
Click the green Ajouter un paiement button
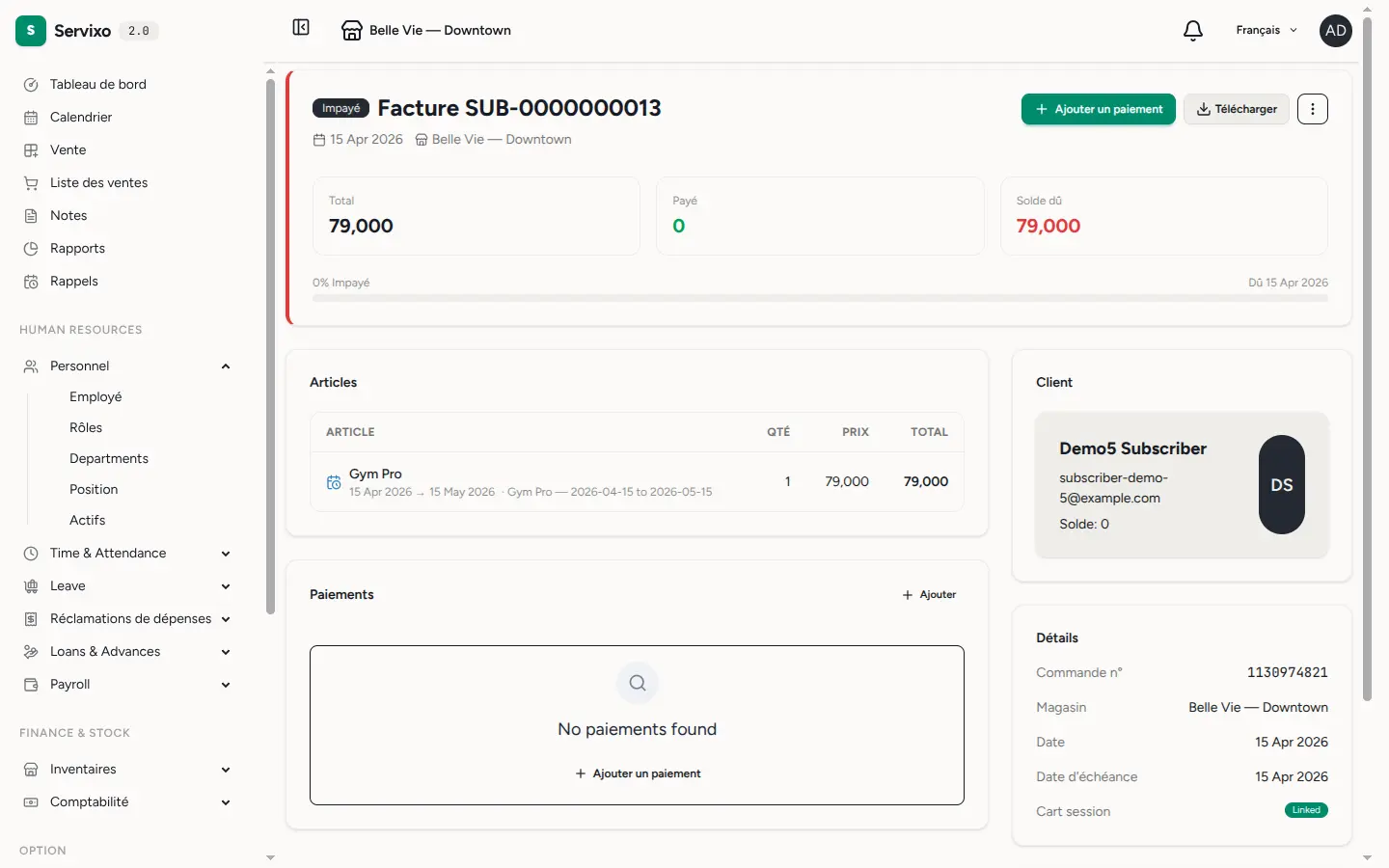pos(1098,109)
